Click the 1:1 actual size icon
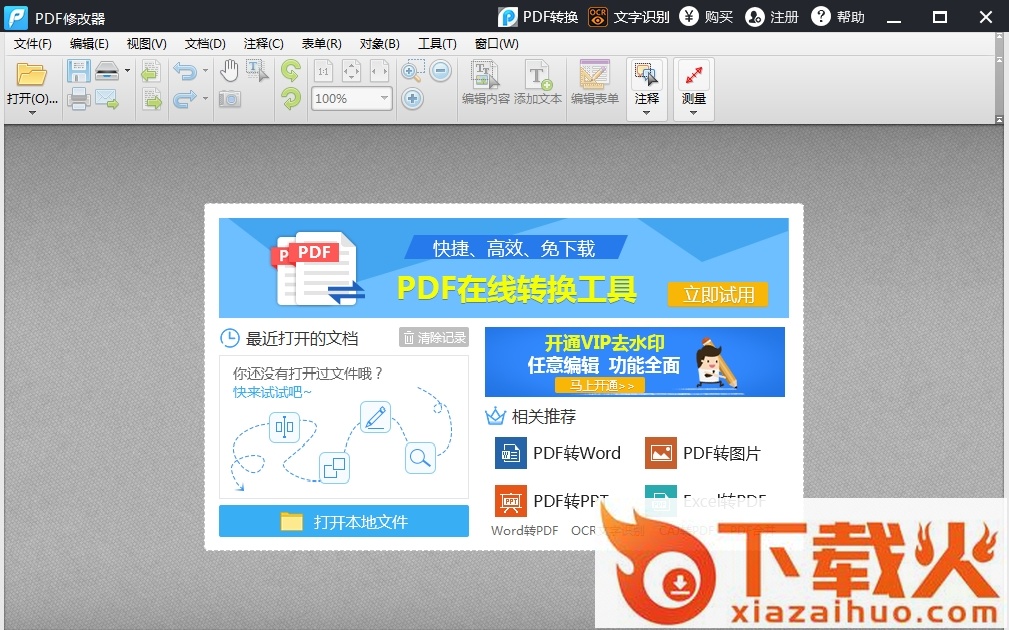The width and height of the screenshot is (1009, 630). tap(323, 71)
